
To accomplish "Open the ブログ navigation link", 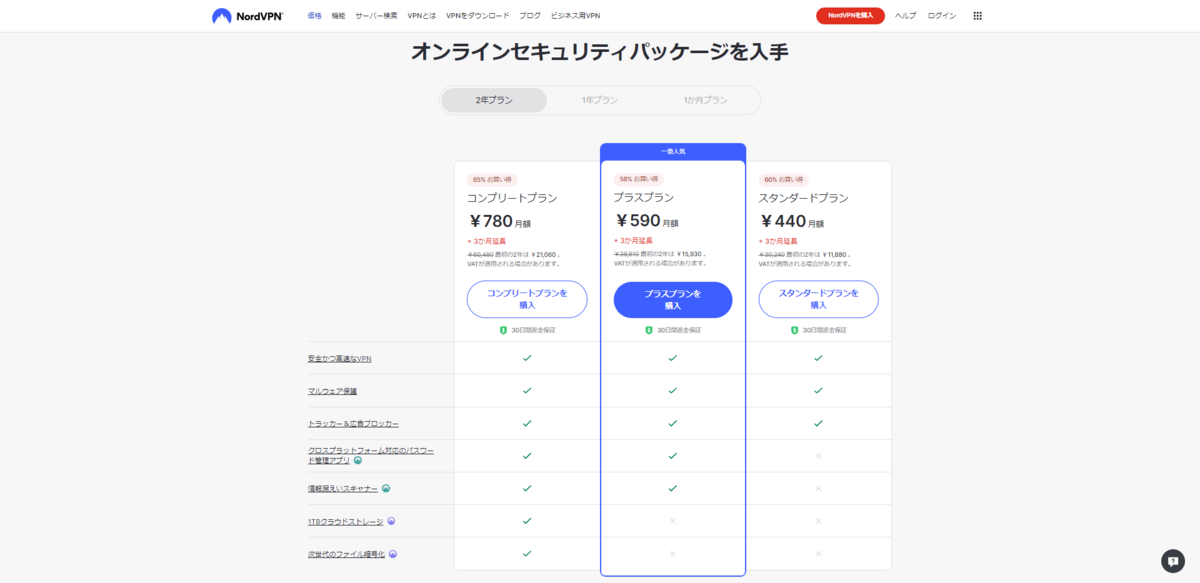I will (x=530, y=16).
